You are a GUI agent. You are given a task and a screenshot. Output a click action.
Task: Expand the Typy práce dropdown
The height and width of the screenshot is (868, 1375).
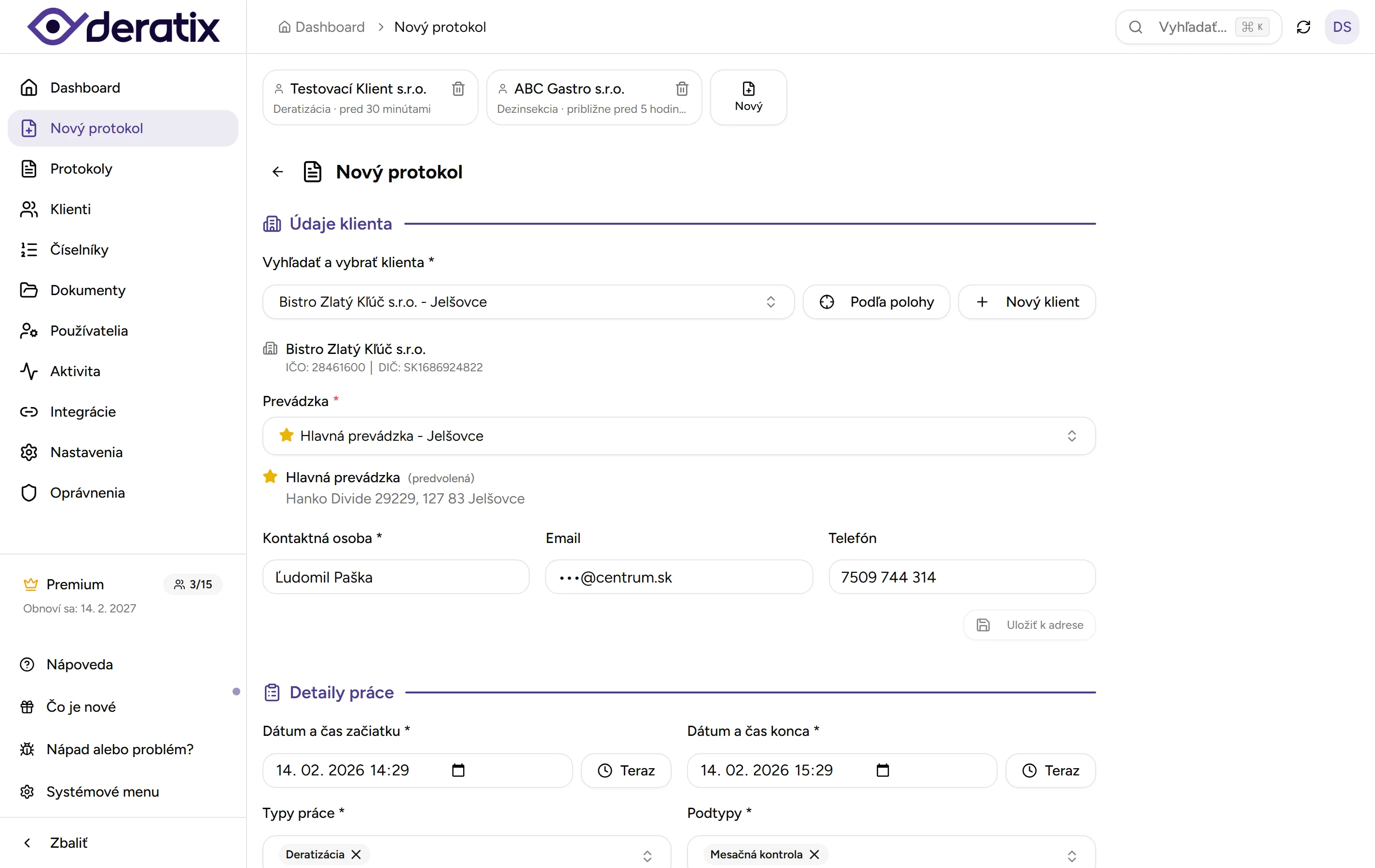(x=647, y=855)
